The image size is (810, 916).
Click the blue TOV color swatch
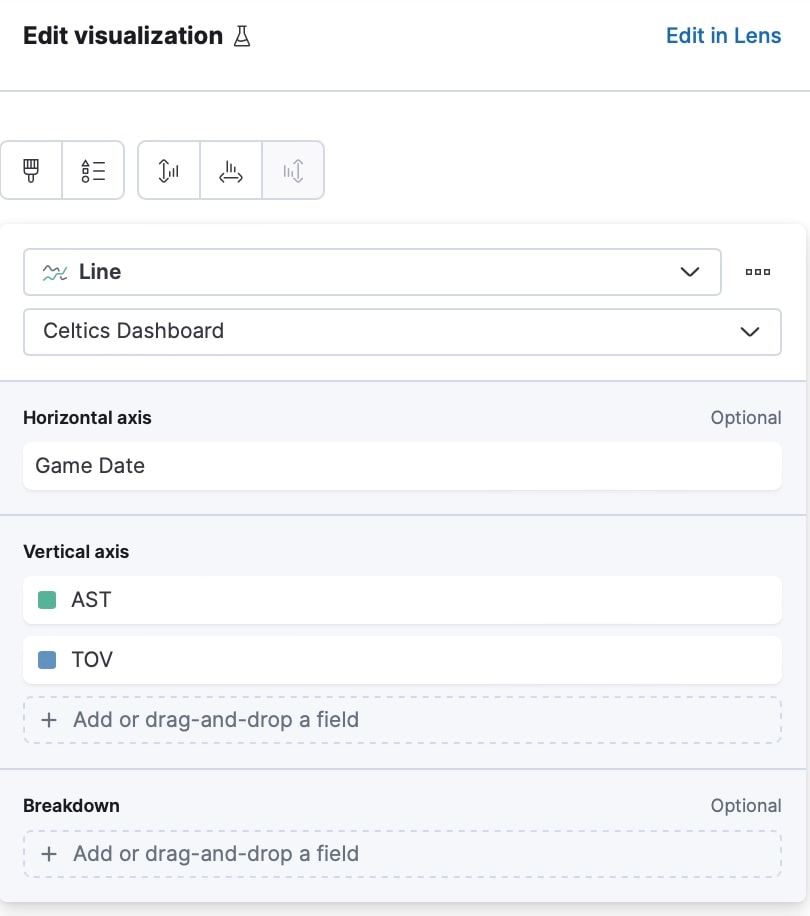46,660
